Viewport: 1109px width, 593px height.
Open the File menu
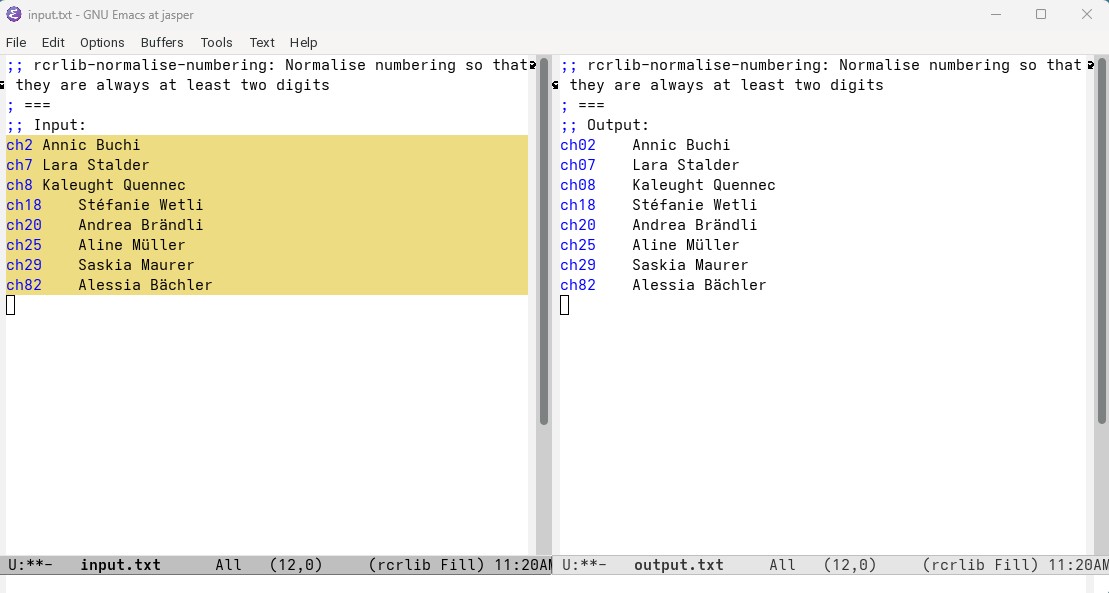[x=16, y=42]
